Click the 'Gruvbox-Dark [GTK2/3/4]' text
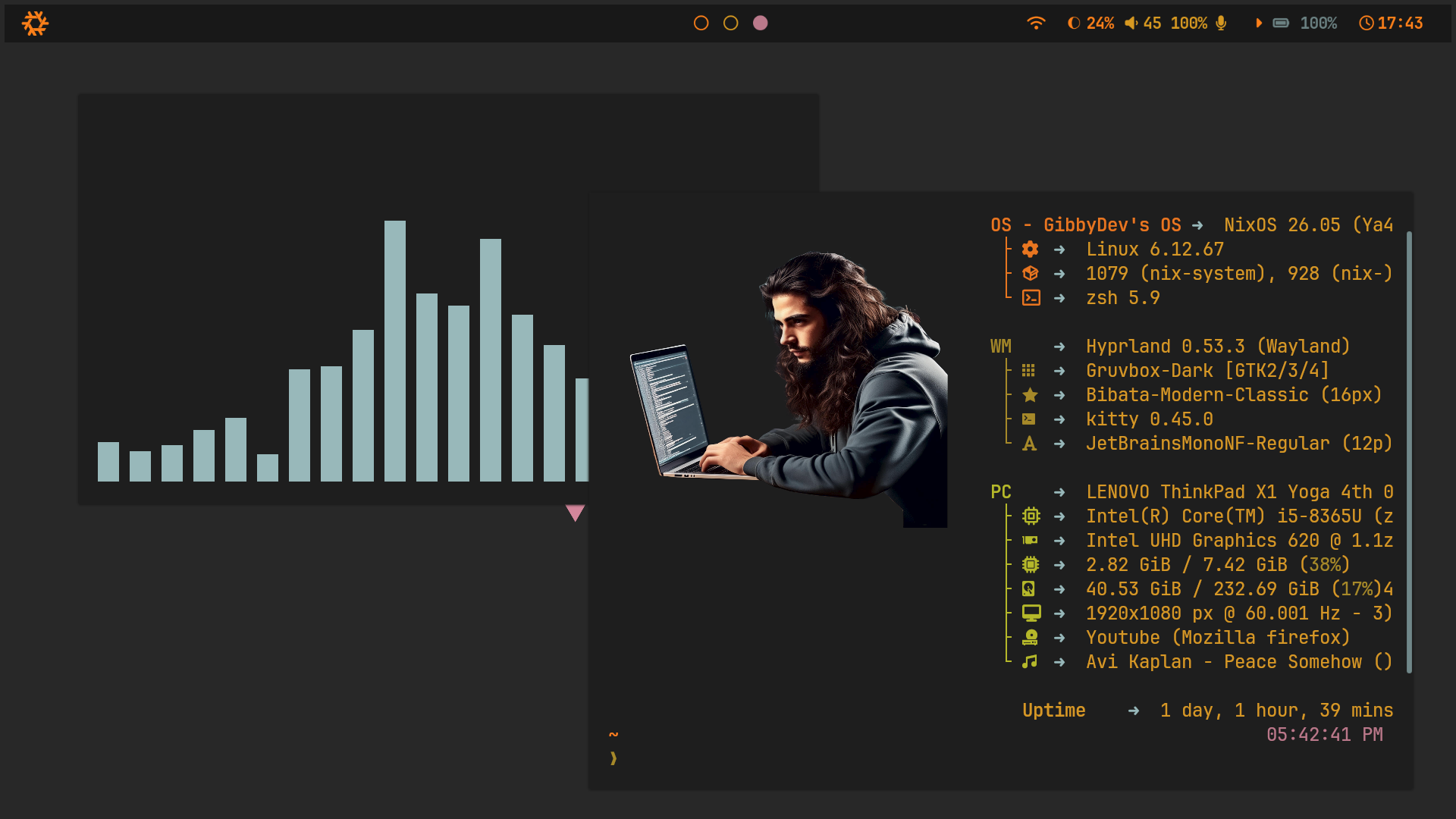This screenshot has height=819, width=1456. click(1208, 371)
